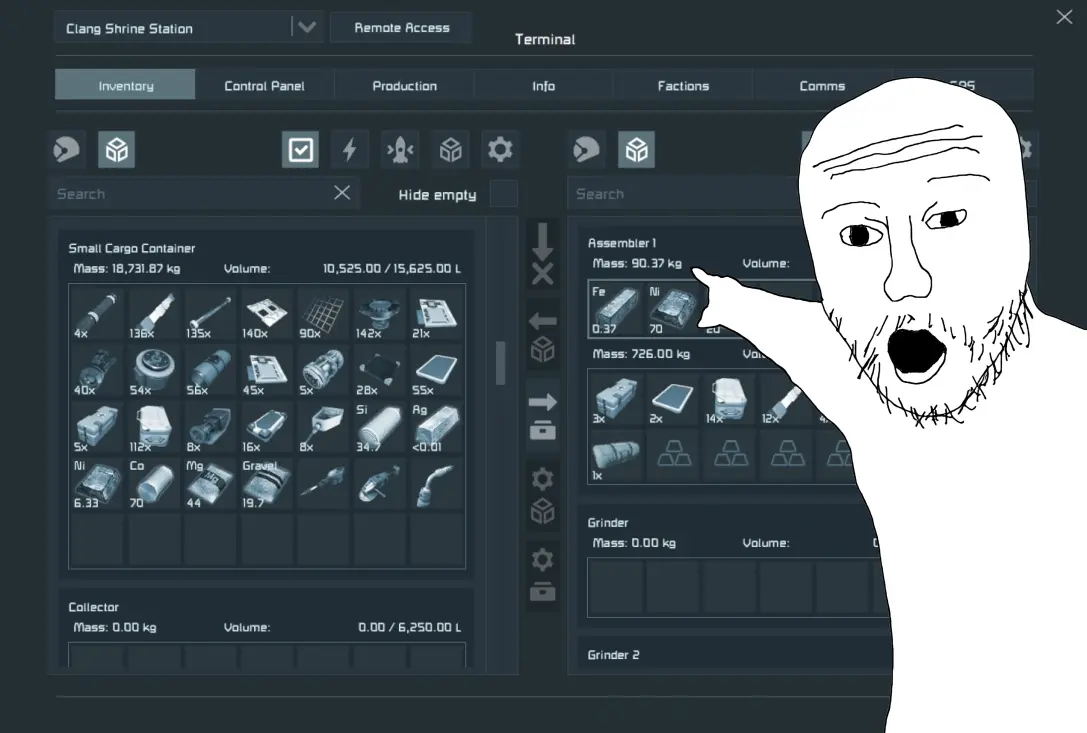Switch to the Inventory tab
This screenshot has height=733, width=1087.
125,85
